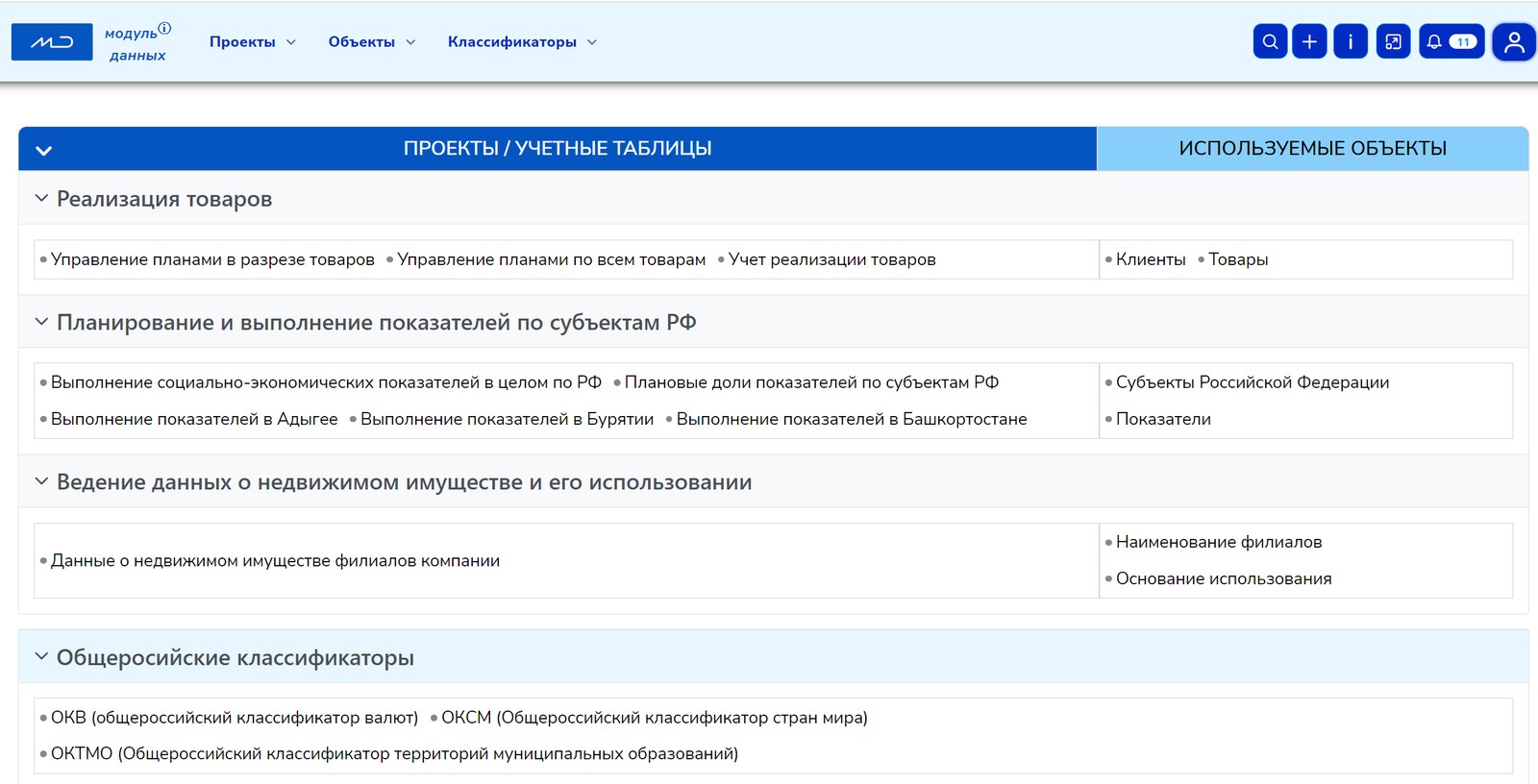Viewport: 1538px width, 784px height.
Task: Open the Показатели object
Action: point(1163,419)
